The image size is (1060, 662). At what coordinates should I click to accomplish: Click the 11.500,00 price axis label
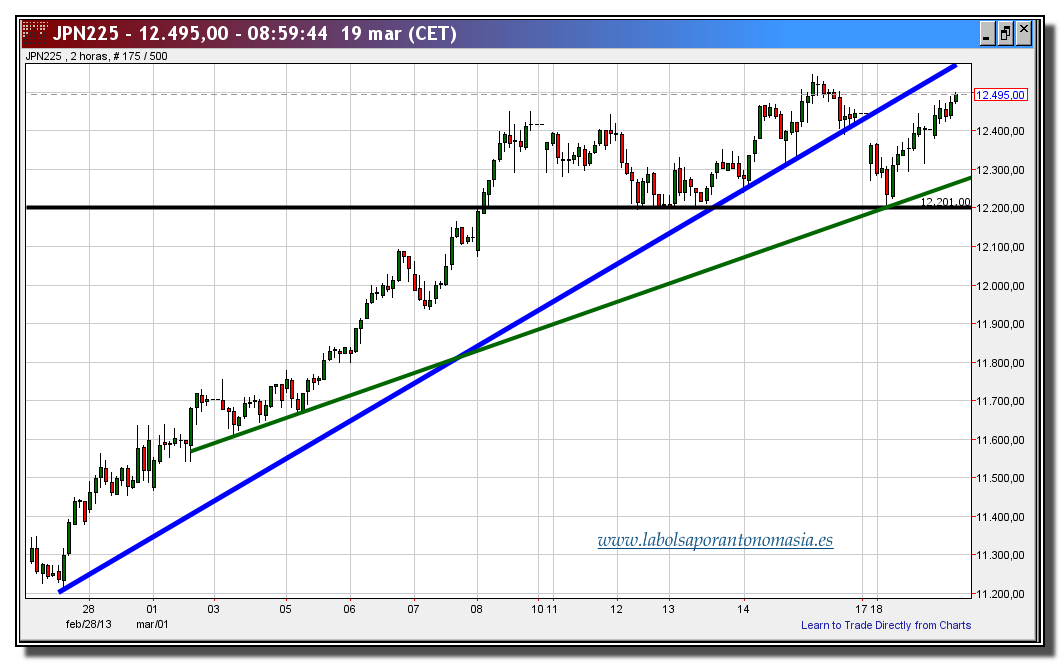pos(1000,479)
